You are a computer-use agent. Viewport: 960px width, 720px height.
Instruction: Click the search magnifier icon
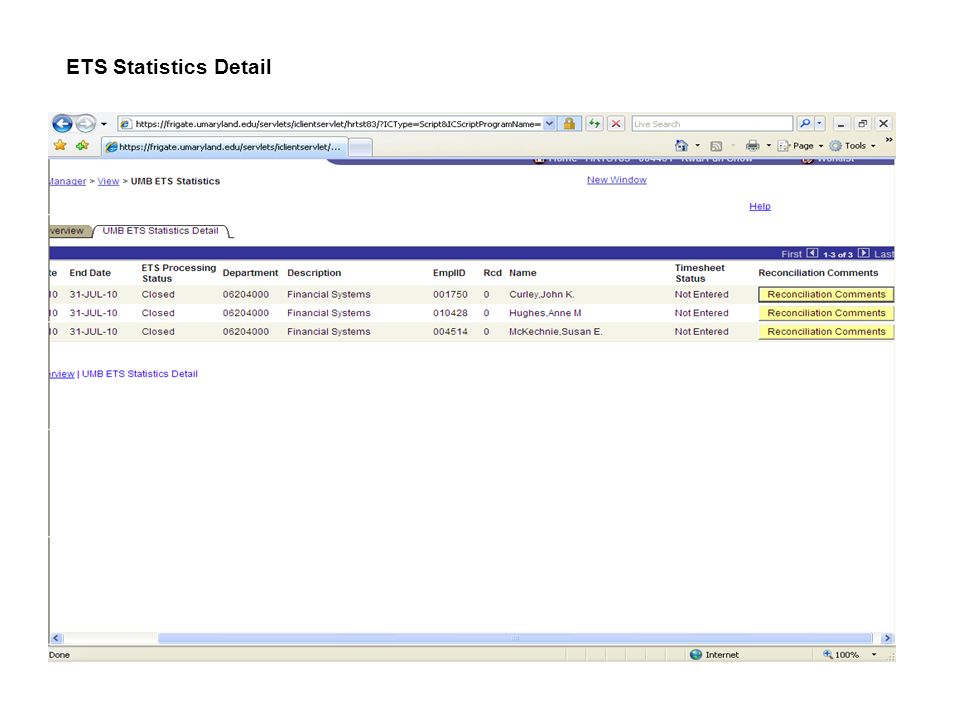click(x=805, y=124)
